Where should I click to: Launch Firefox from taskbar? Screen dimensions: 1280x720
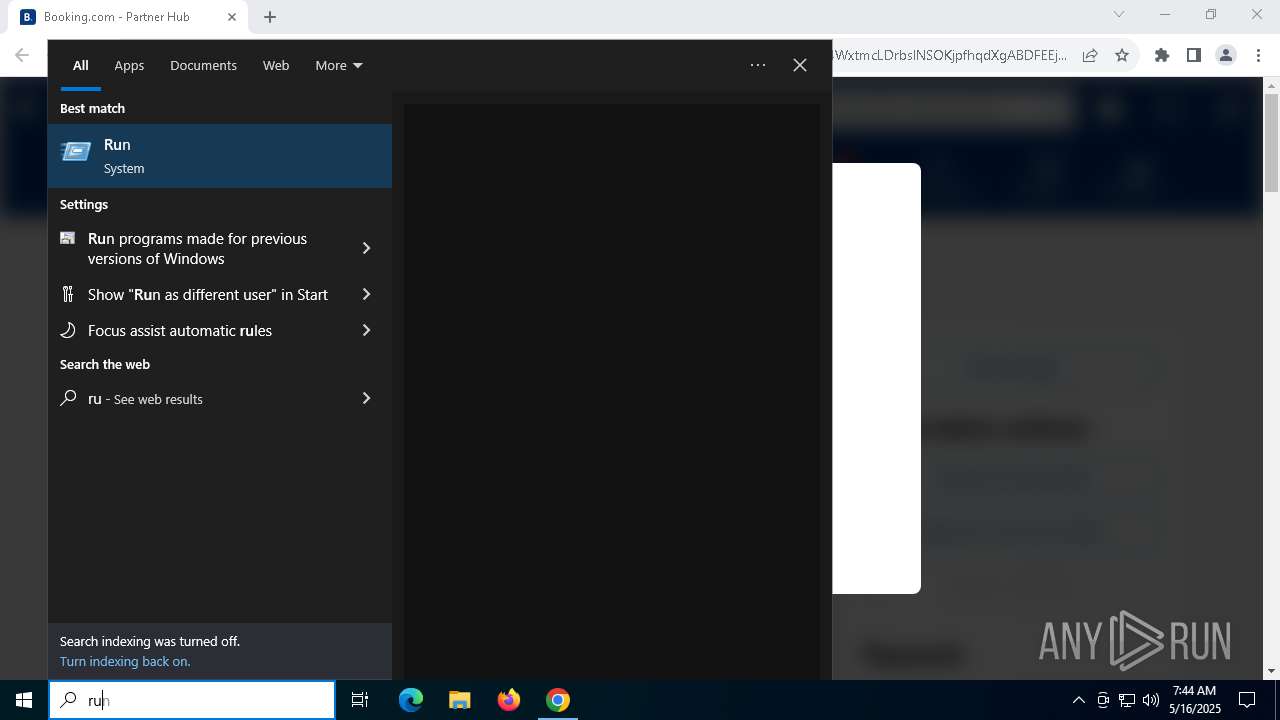[x=509, y=700]
